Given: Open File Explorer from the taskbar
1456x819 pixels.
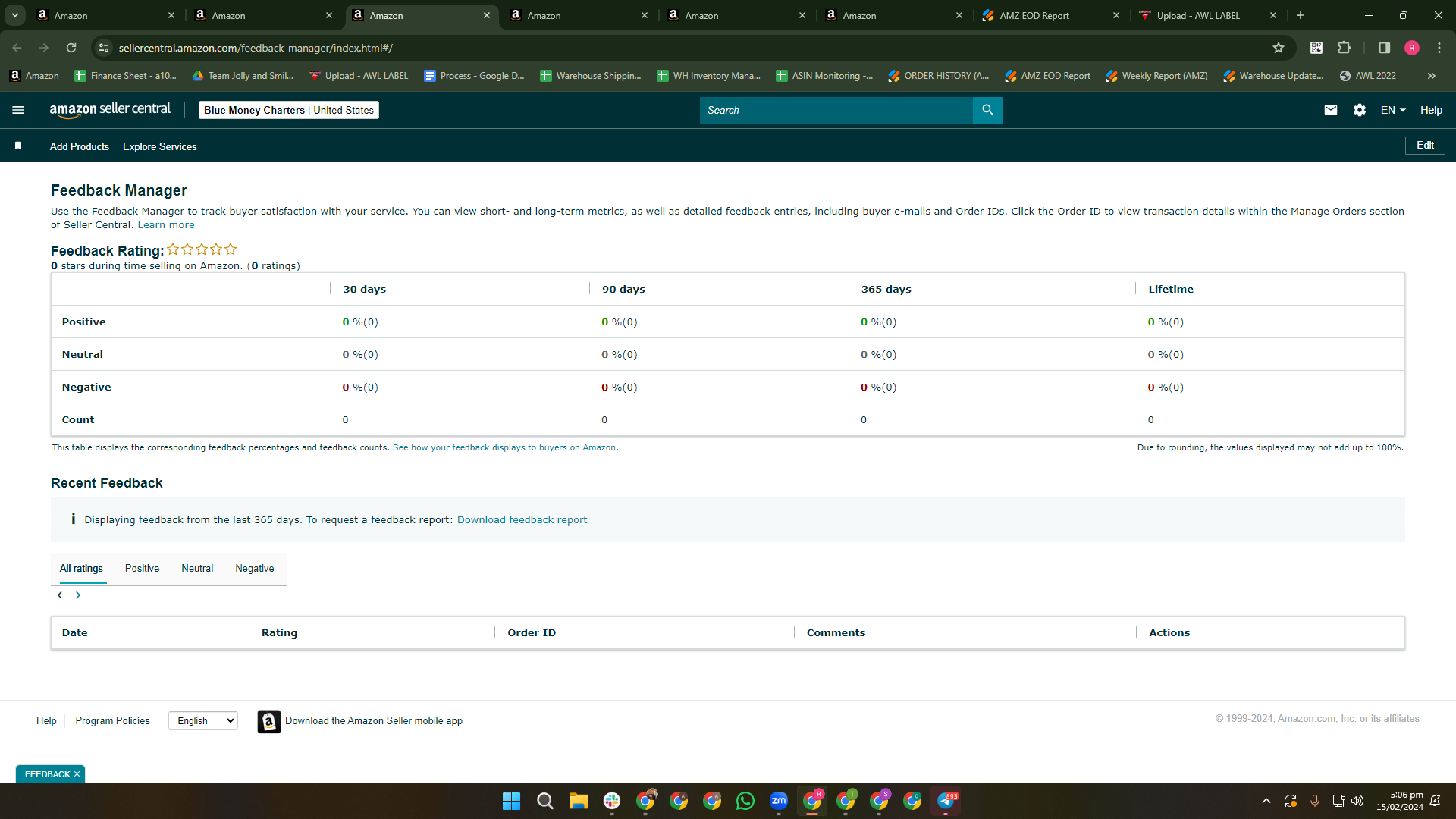Looking at the screenshot, I should tap(579, 801).
